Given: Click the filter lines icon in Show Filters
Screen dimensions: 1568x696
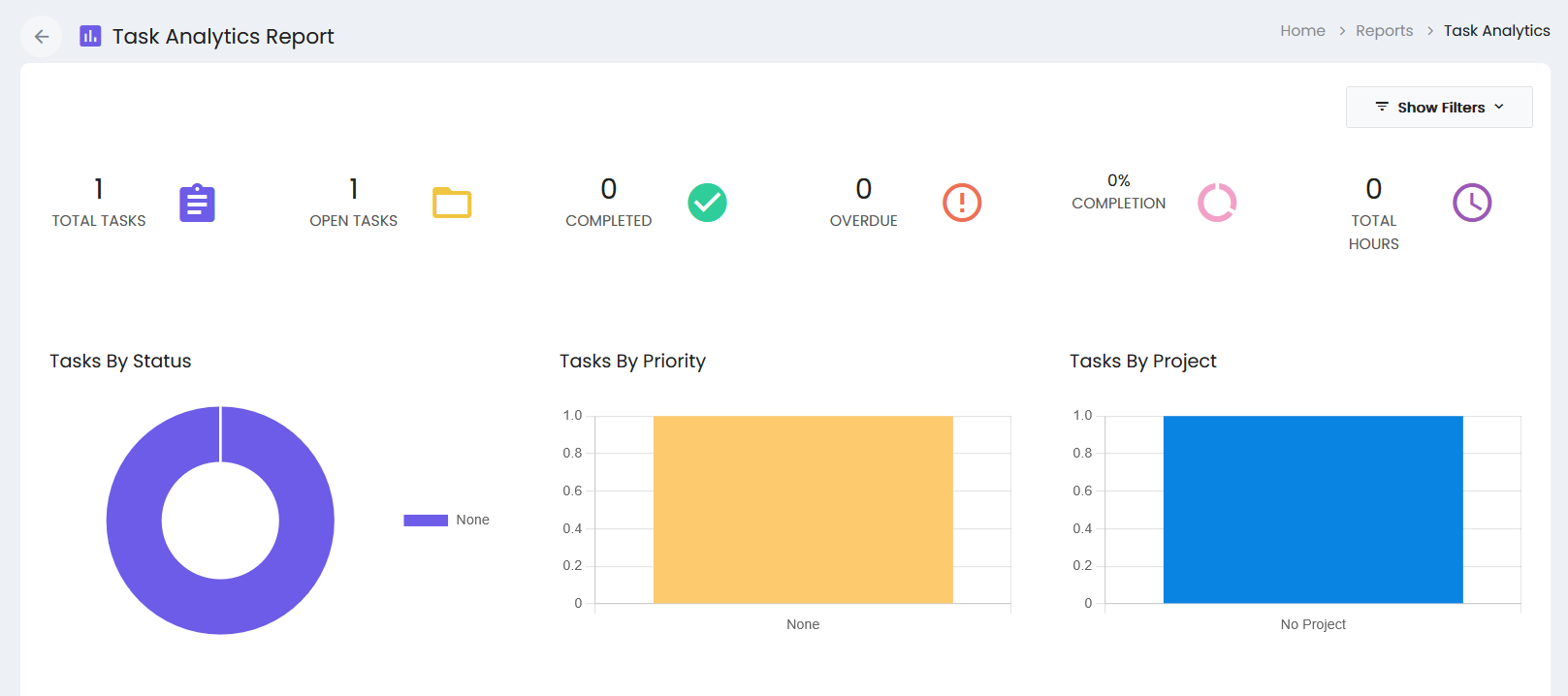Looking at the screenshot, I should pyautogui.click(x=1382, y=107).
